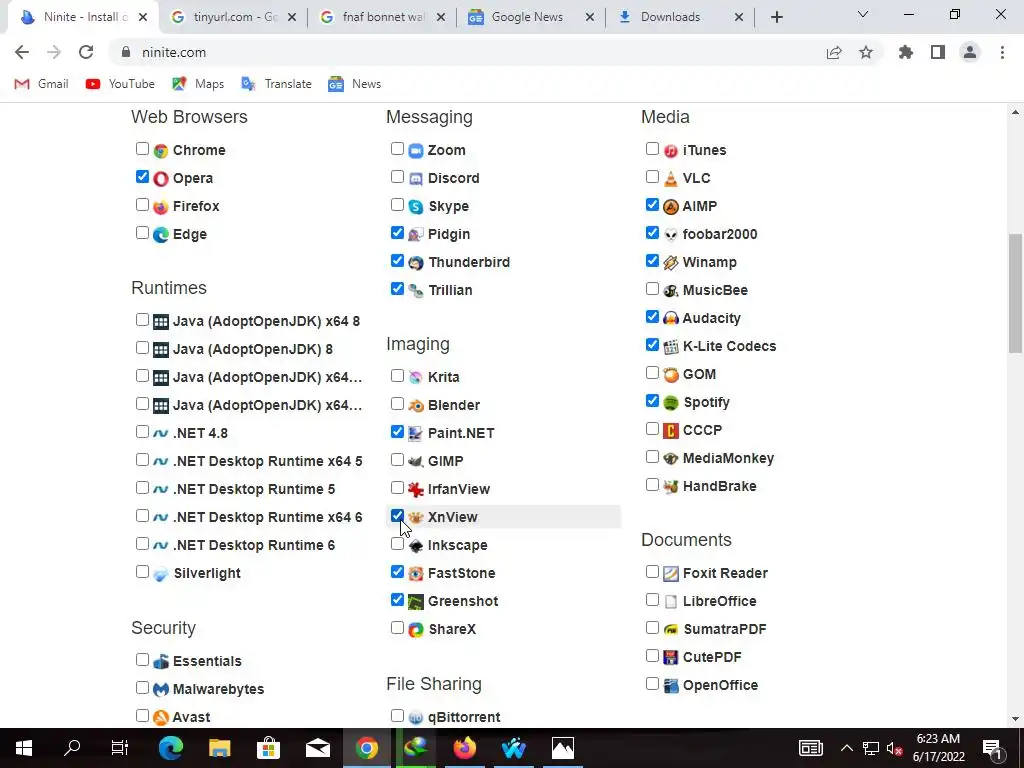
Task: Open the Maps bookmark
Action: [199, 84]
